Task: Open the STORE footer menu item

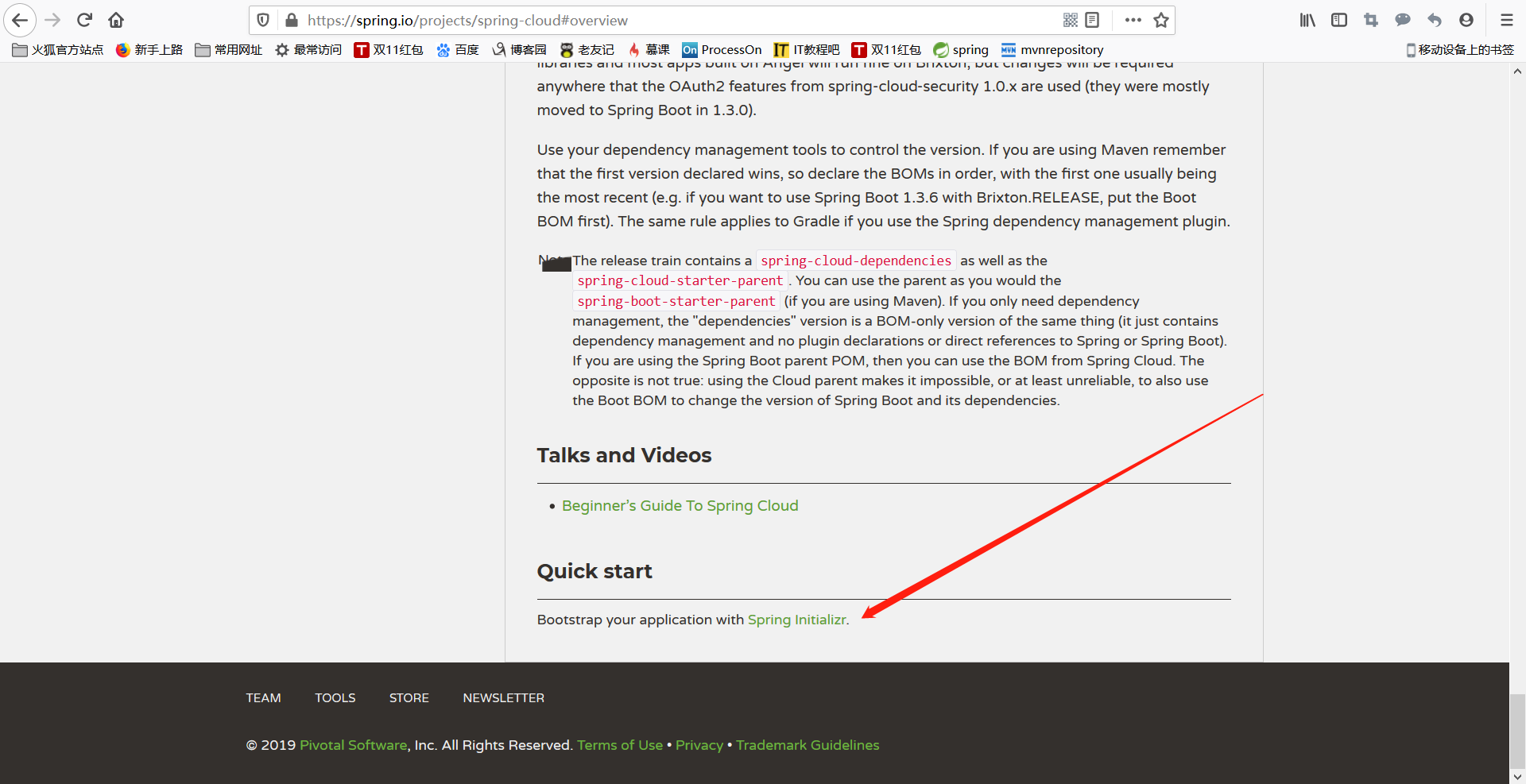Action: (409, 697)
